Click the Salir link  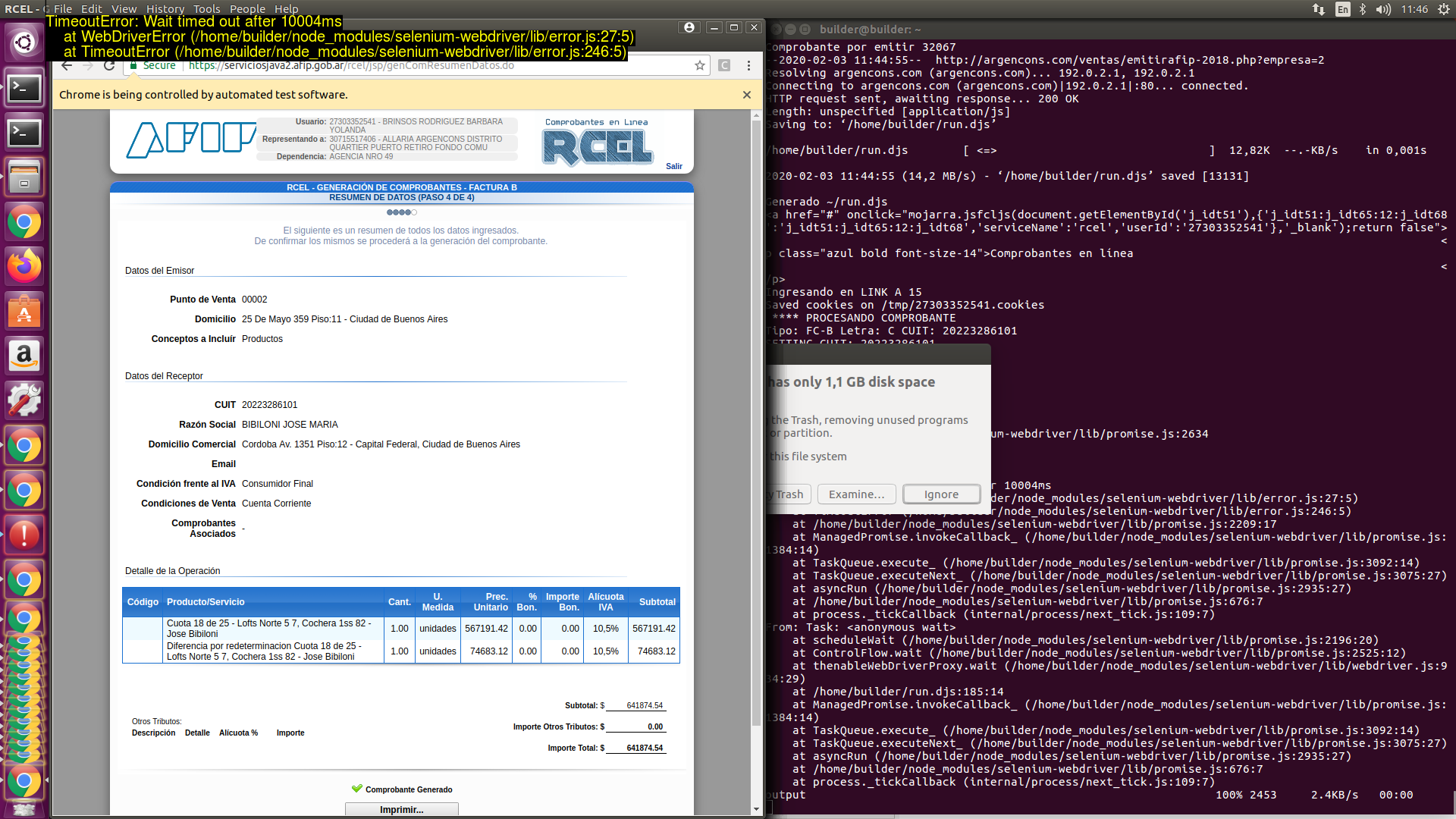[x=674, y=166]
